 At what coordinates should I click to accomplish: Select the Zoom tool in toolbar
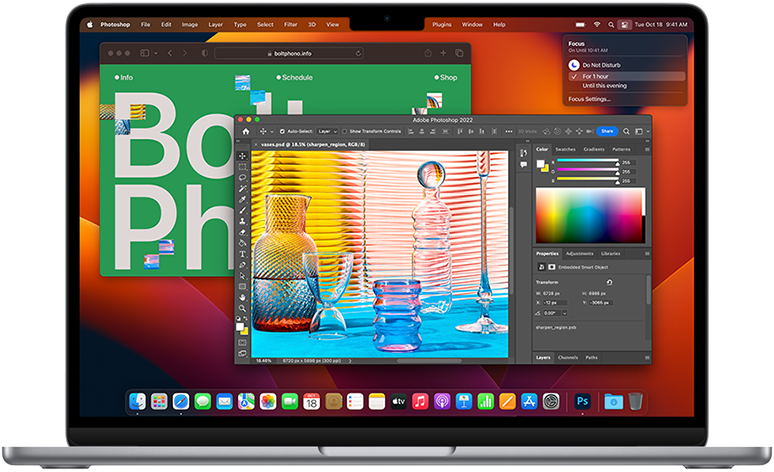242,309
